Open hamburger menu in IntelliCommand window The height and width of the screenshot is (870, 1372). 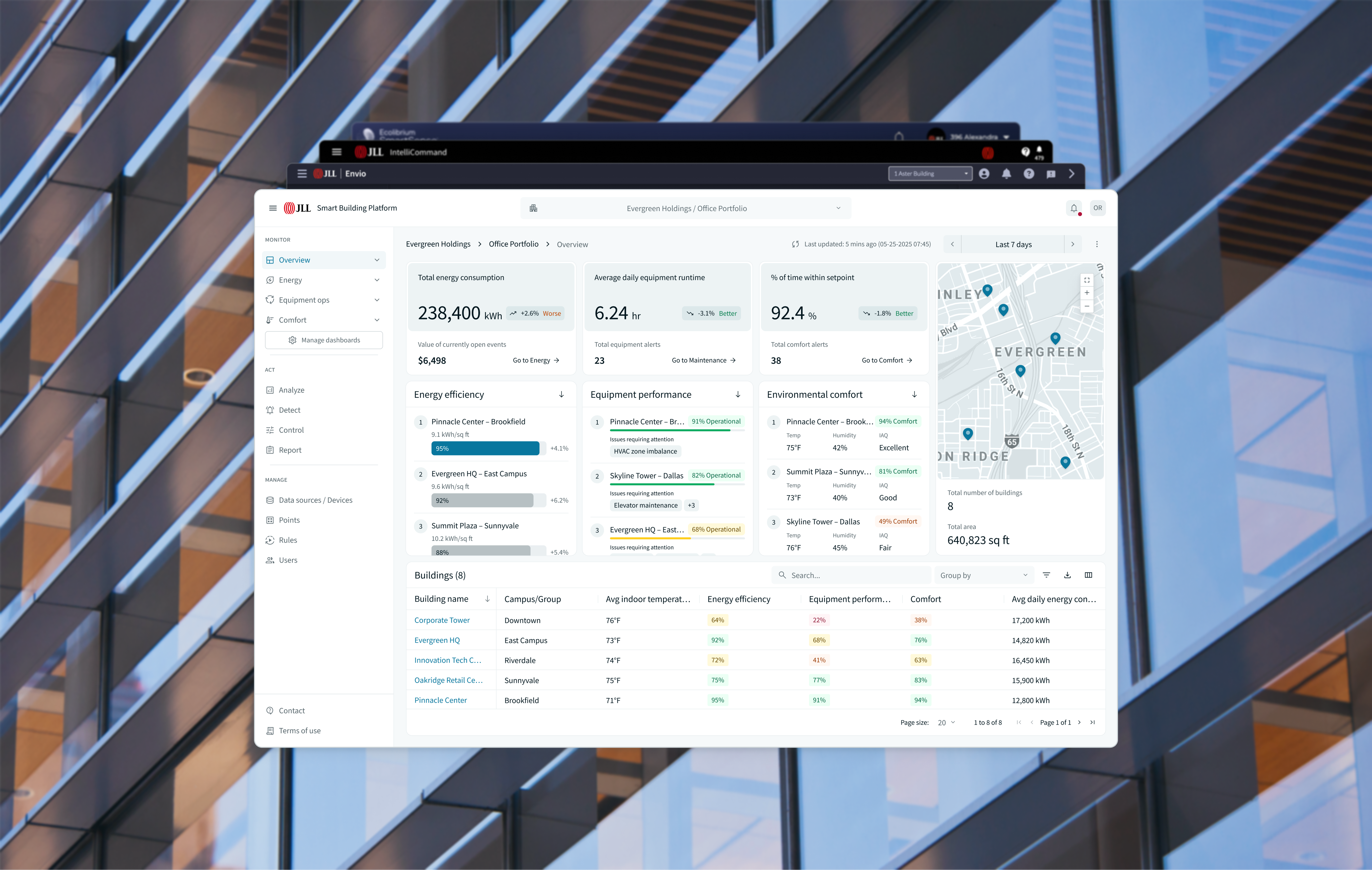[x=336, y=152]
